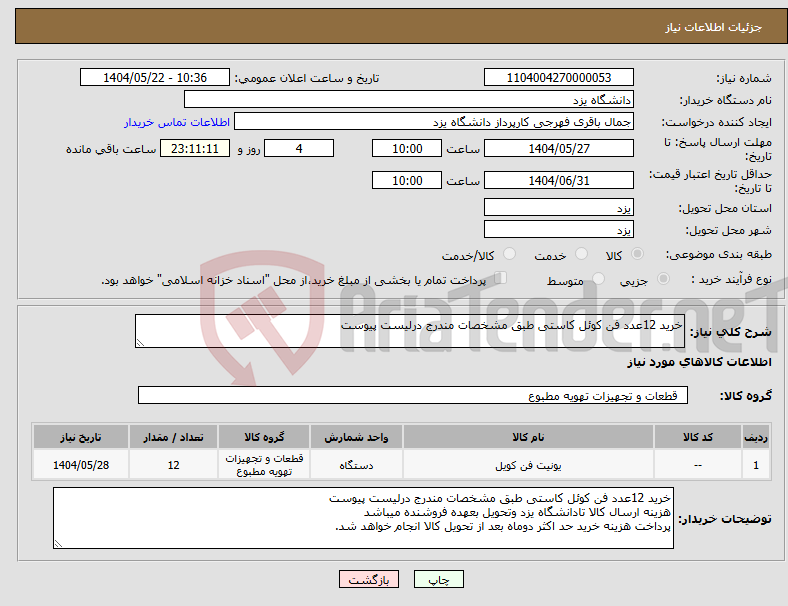Click the resize grip of شرح کلی نیاز textarea
The image size is (788, 606).
click(140, 343)
